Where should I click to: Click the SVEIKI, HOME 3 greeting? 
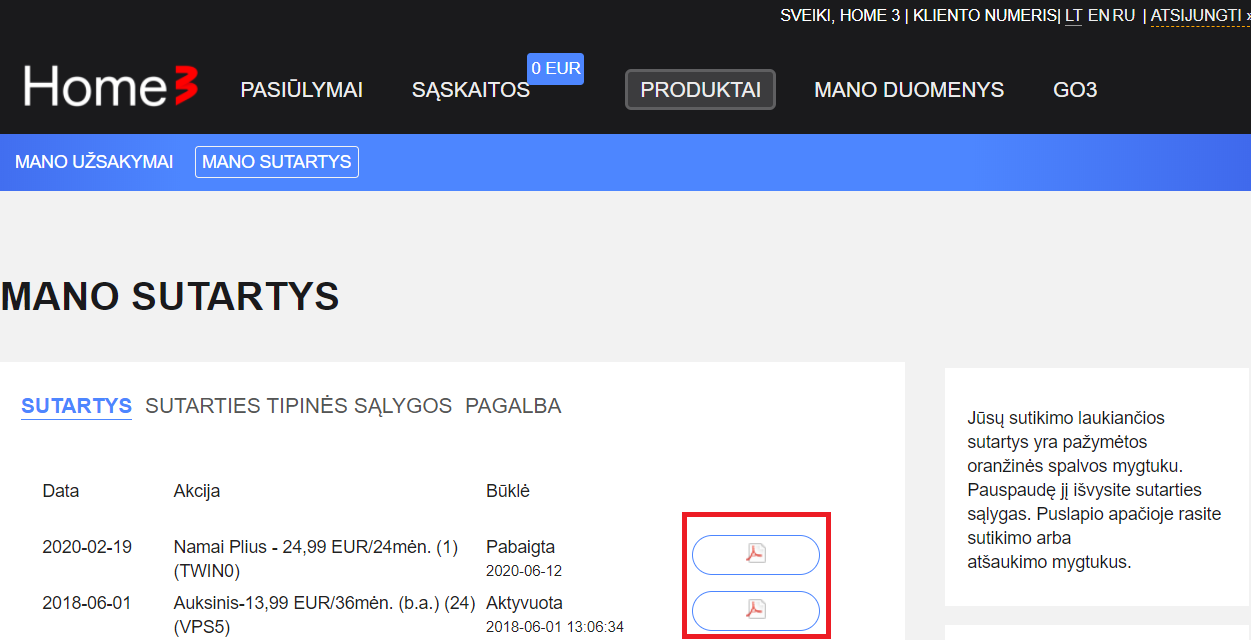[x=840, y=16]
